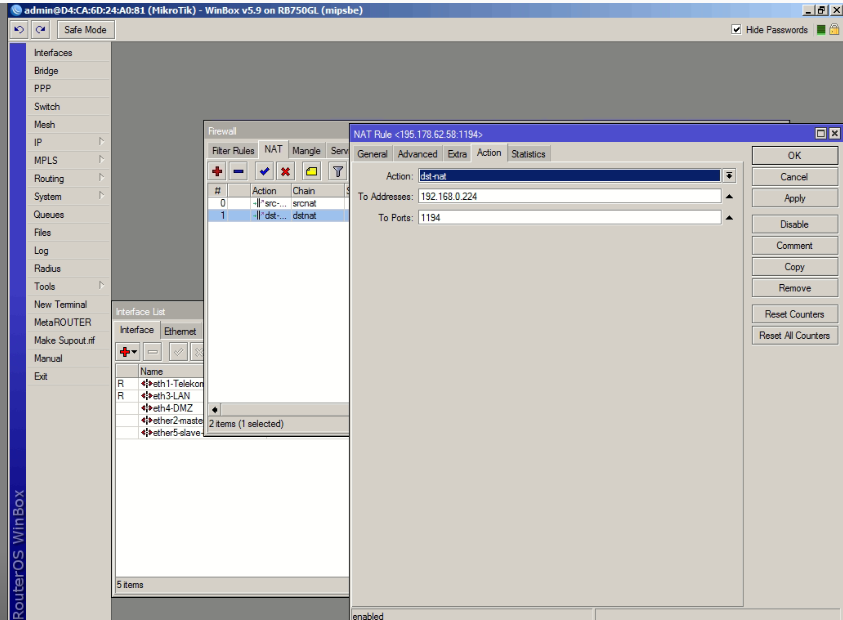Click the Comment button in NAT Rule
The image size is (843, 620).
(x=794, y=245)
